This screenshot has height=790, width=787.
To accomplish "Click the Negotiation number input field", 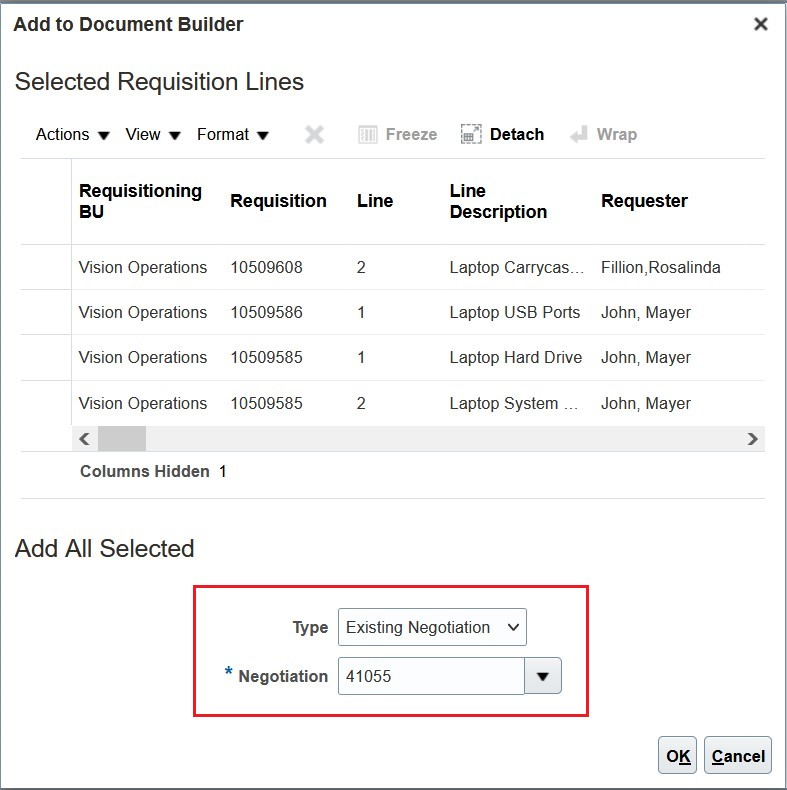I will coord(431,676).
